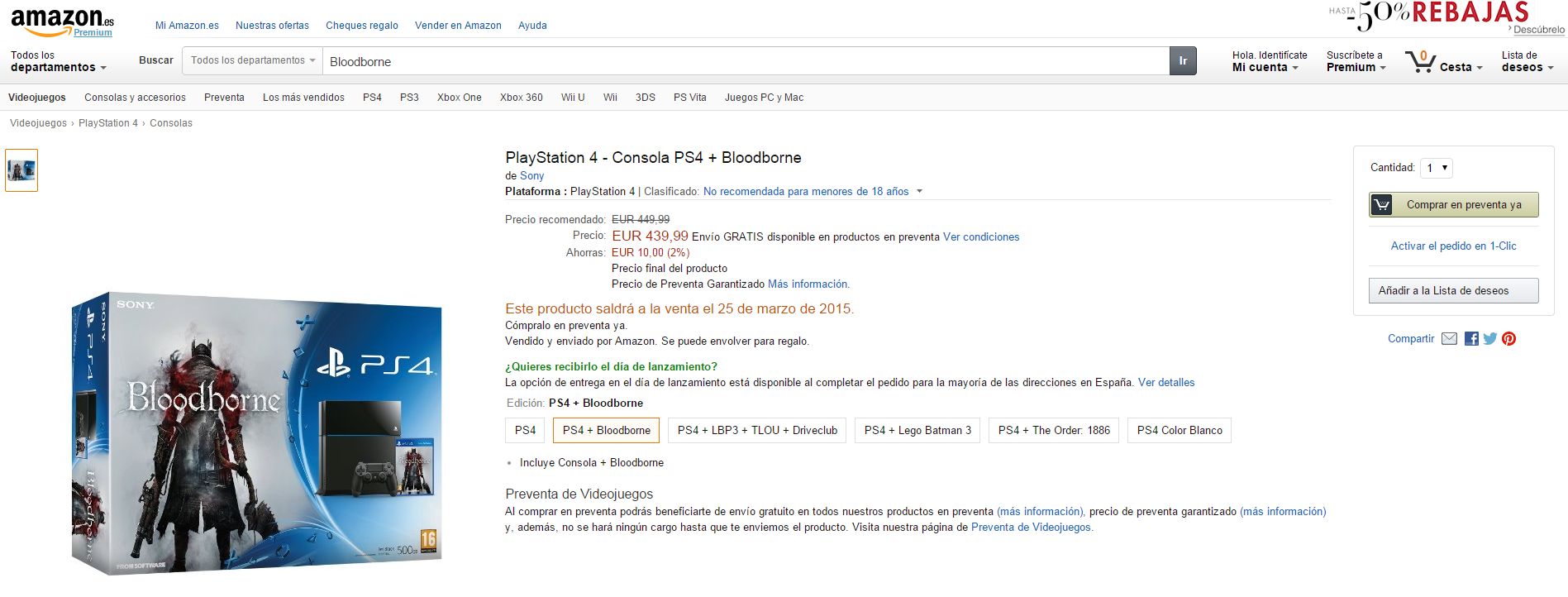Share product on Facebook
Viewport: 1568px width, 597px height.
(x=1471, y=339)
